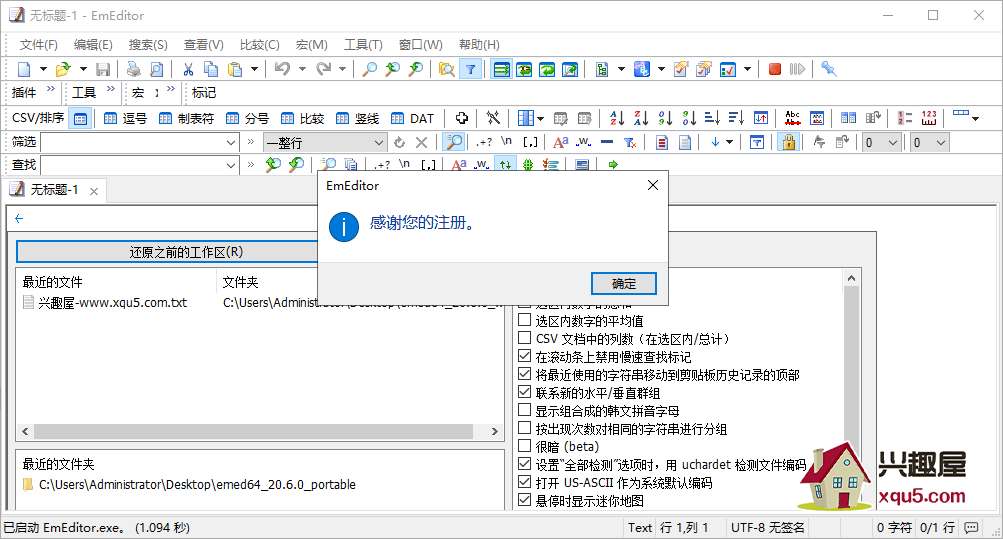Open the 一整行 column dropdown
The width and height of the screenshot is (1003, 539).
point(379,143)
